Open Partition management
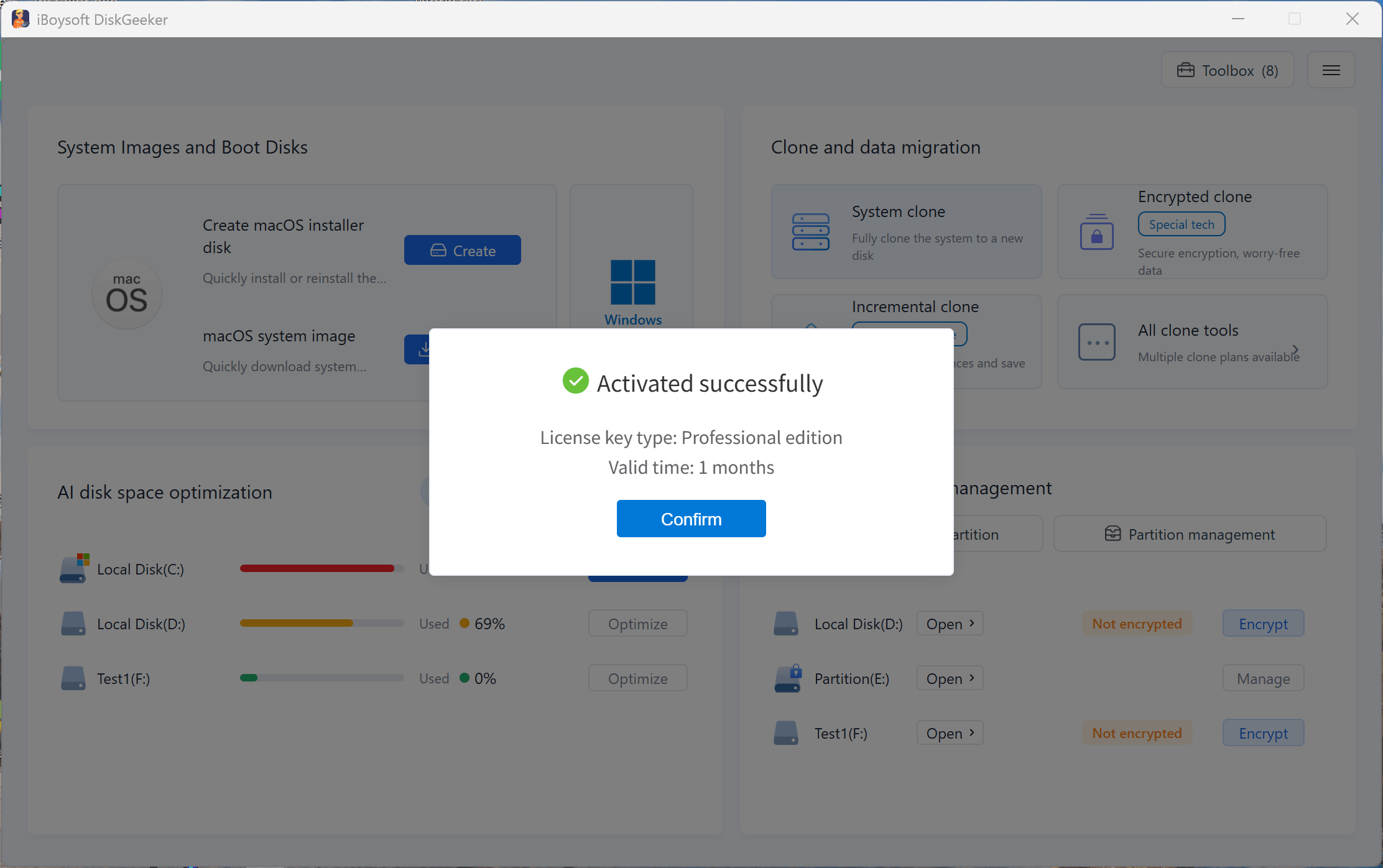Viewport: 1383px width, 868px height. coord(1190,534)
